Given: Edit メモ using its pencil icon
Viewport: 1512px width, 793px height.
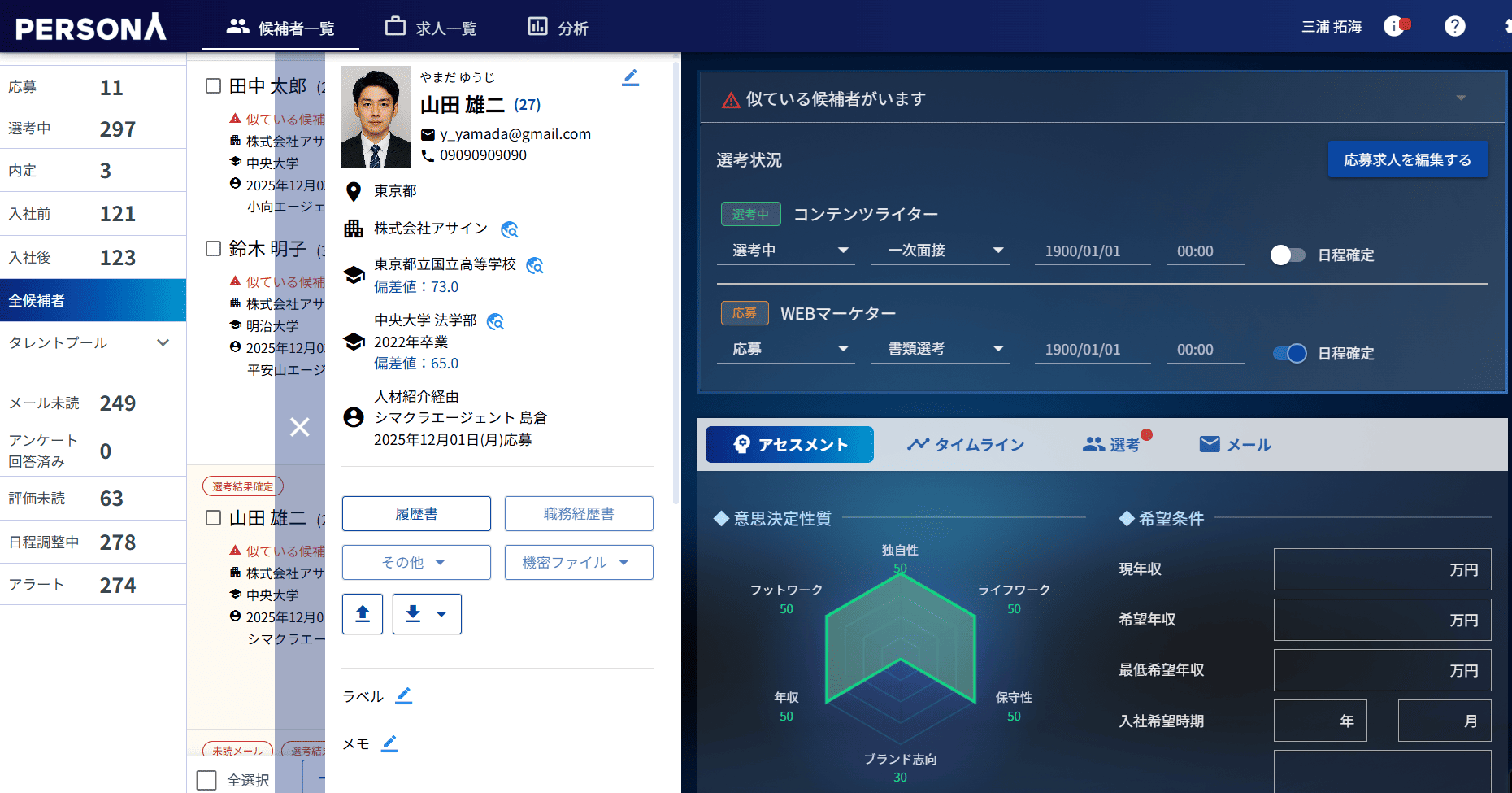Looking at the screenshot, I should click(x=389, y=743).
